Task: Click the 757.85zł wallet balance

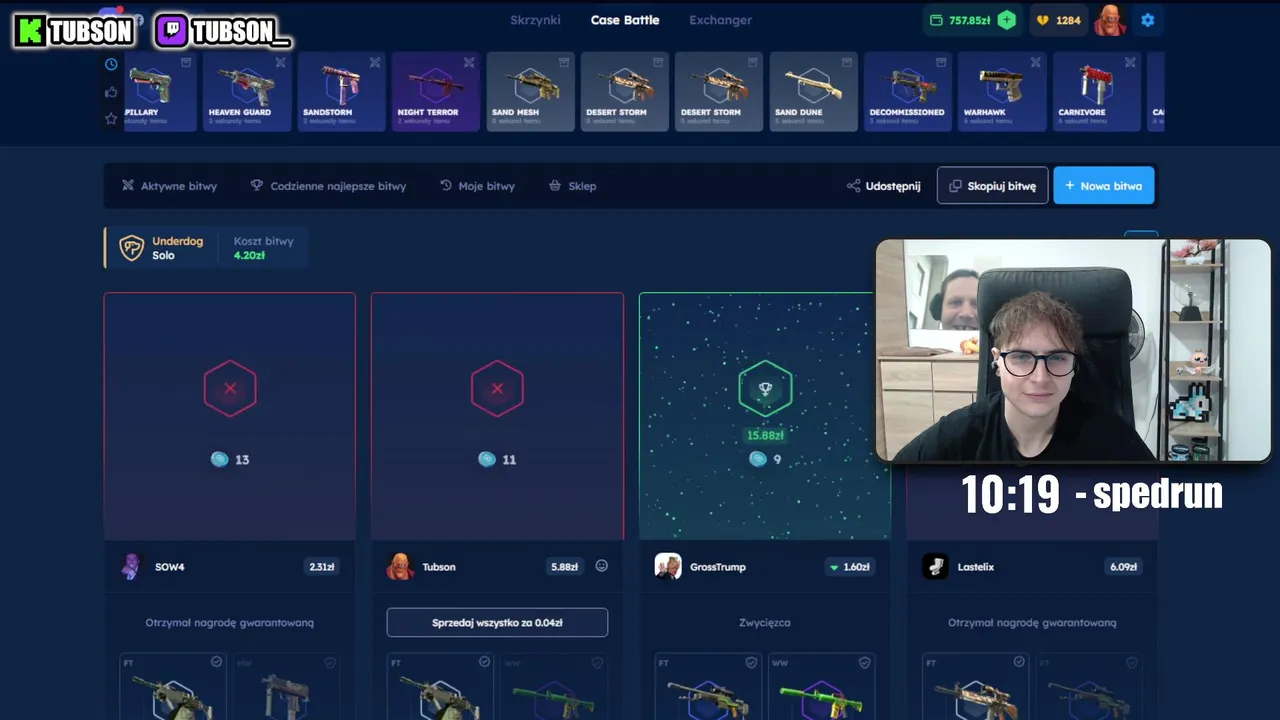Action: (959, 20)
